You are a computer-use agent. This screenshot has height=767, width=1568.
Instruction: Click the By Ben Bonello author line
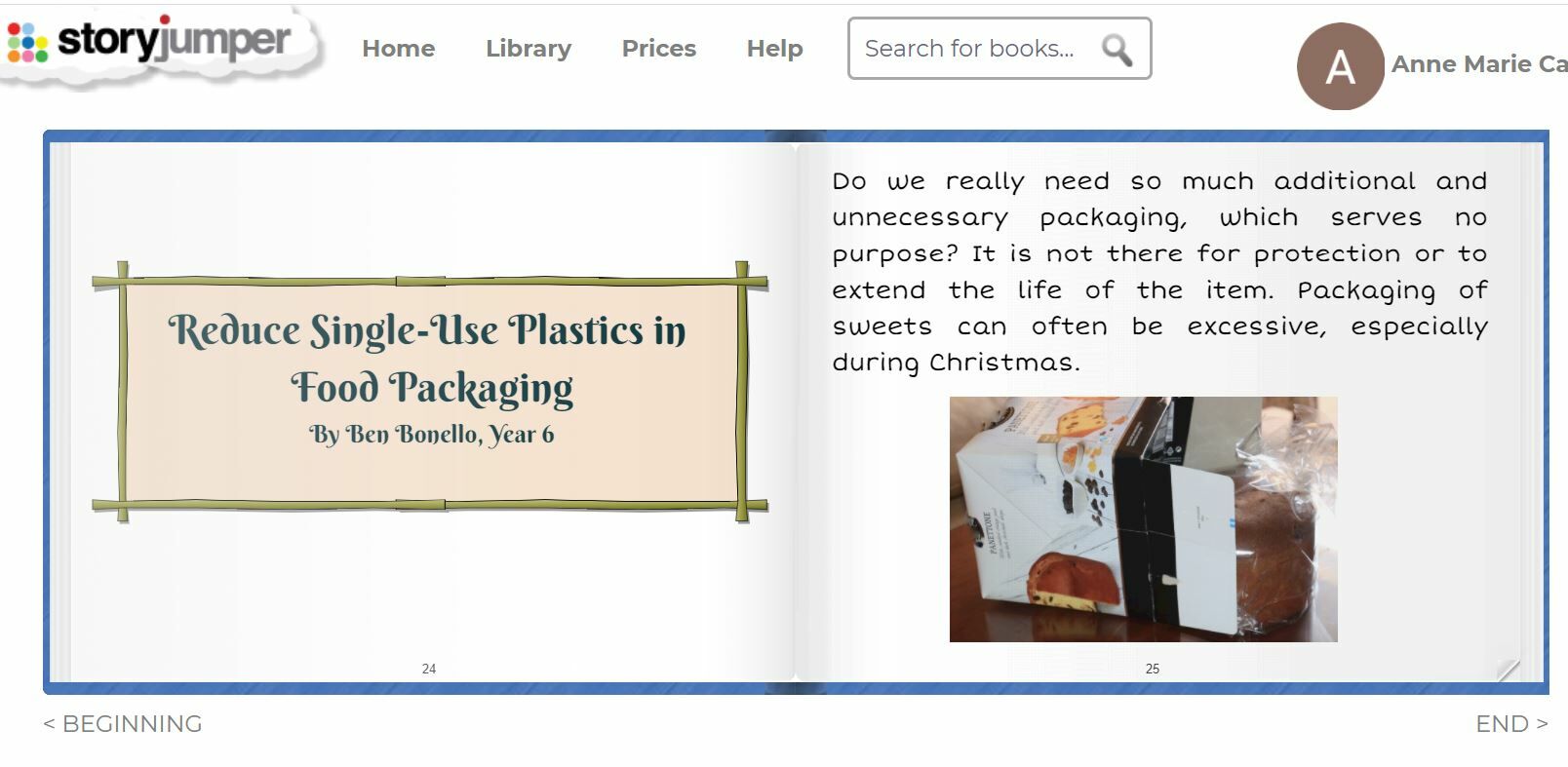coord(432,435)
